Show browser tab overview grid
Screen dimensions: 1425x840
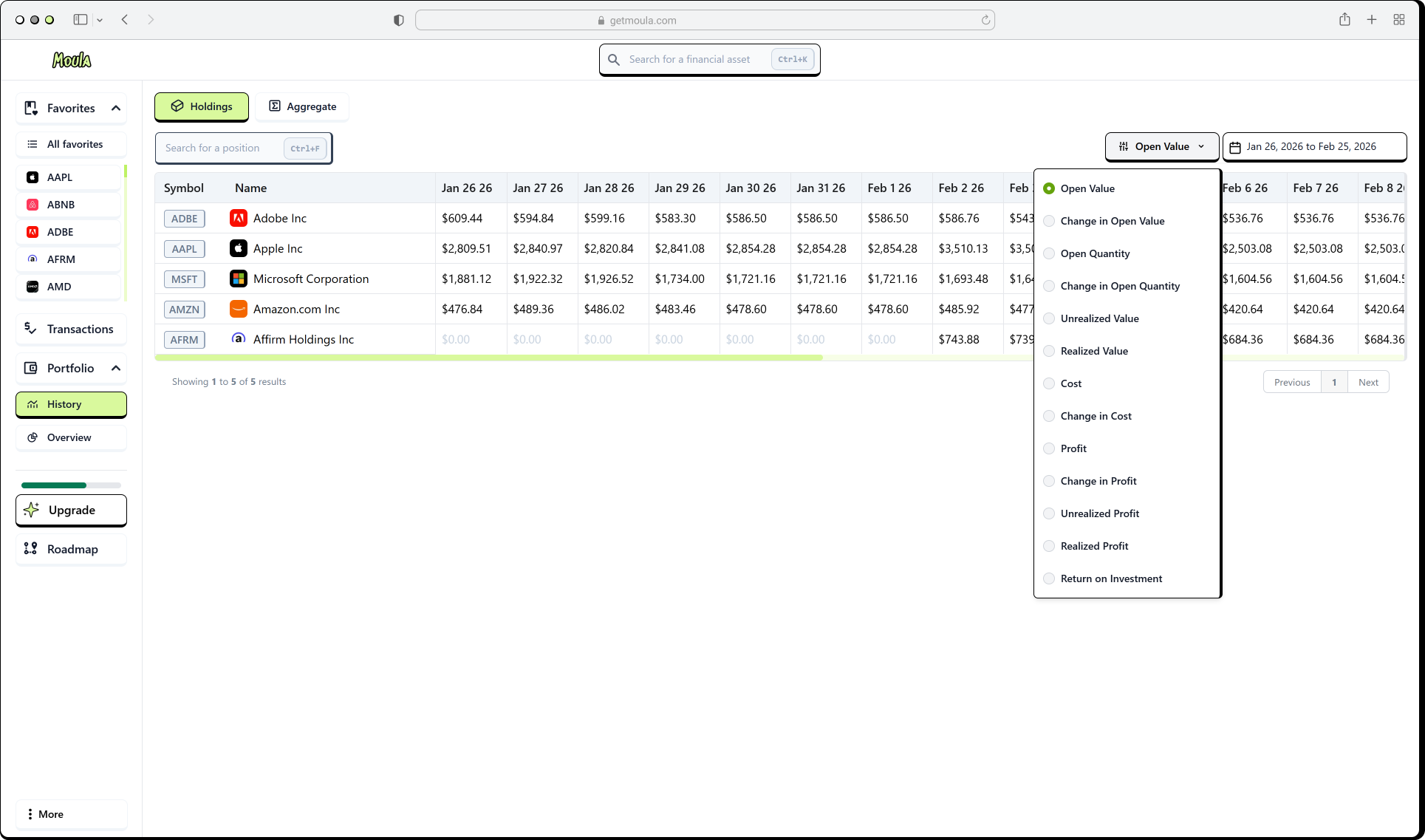pyautogui.click(x=1399, y=20)
